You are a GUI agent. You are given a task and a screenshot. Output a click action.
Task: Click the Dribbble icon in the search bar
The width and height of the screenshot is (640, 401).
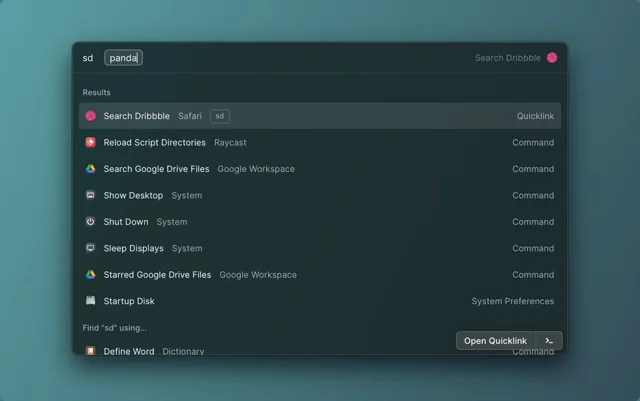pyautogui.click(x=552, y=58)
